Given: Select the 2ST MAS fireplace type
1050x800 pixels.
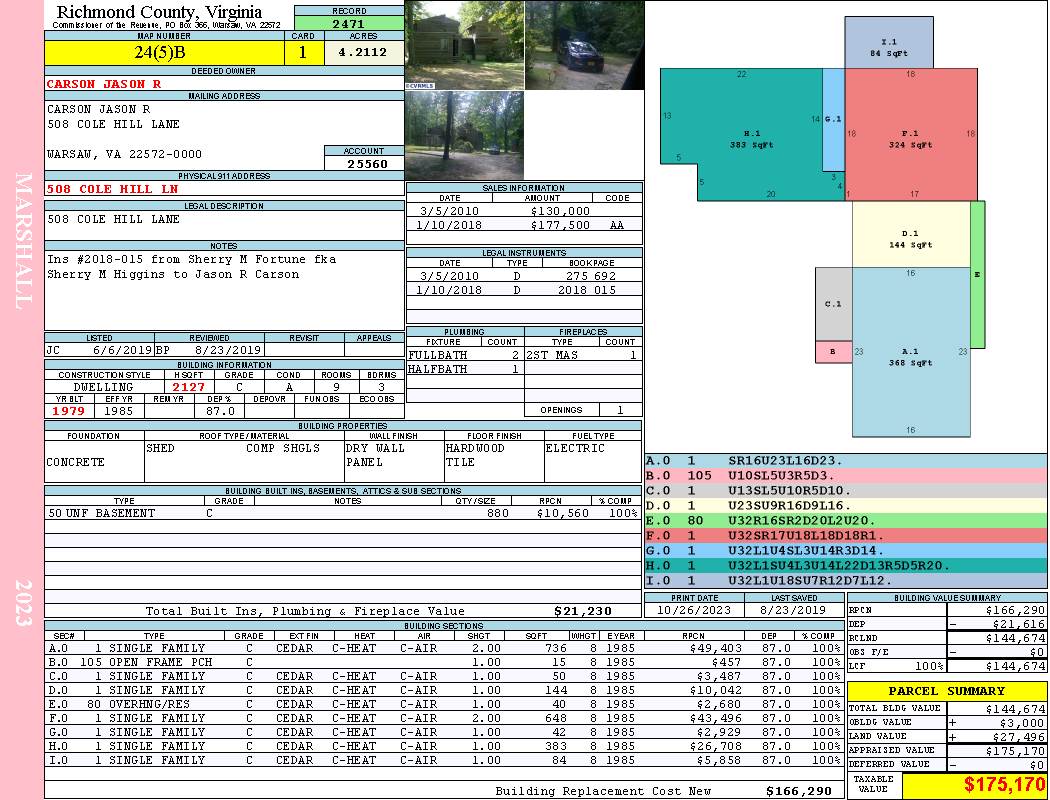Looking at the screenshot, I should (552, 355).
